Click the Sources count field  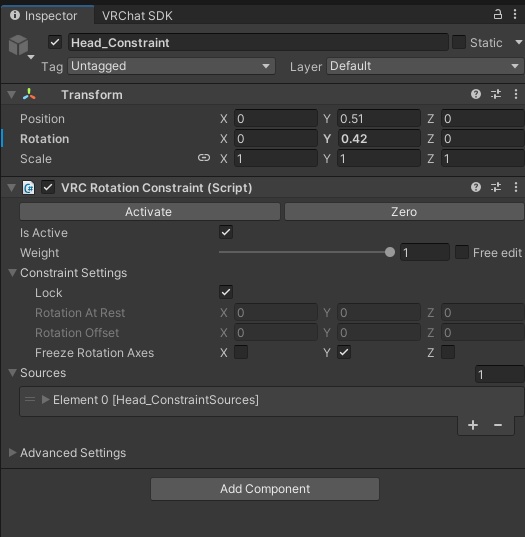point(500,374)
